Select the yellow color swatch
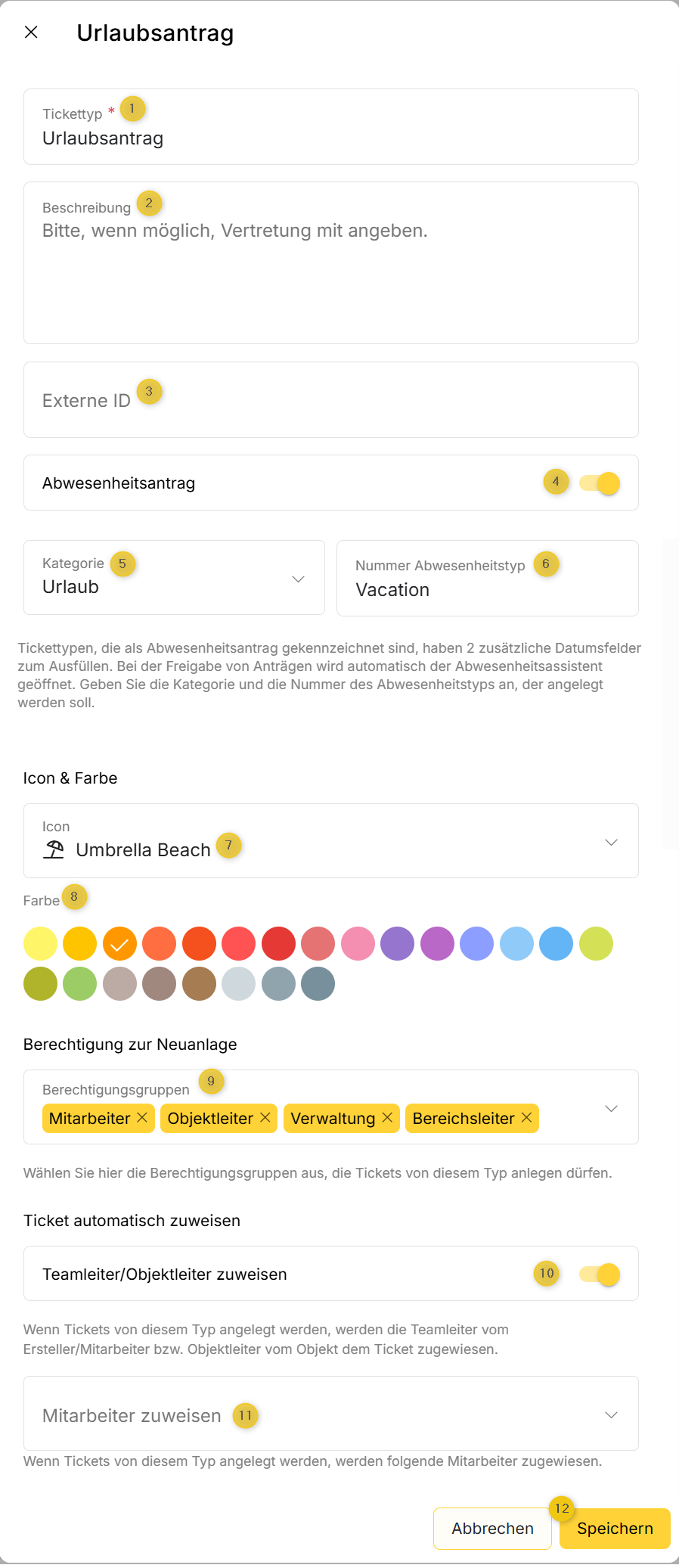This screenshot has height=1568, width=679. tap(40, 943)
